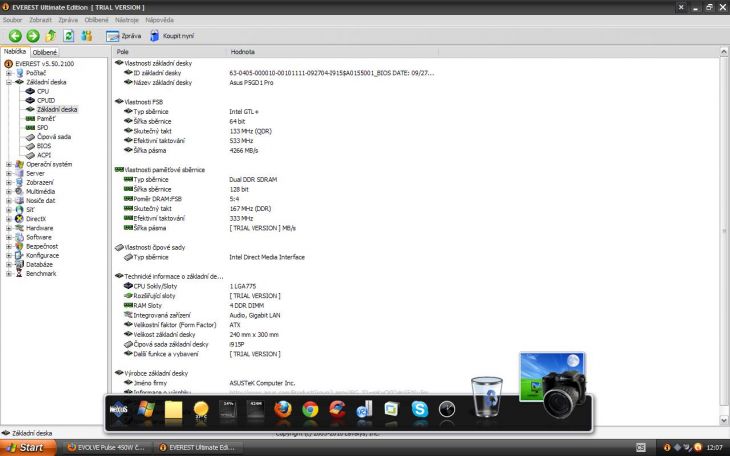Expand the Počítač tree node
This screenshot has width=730, height=456.
coord(9,73)
